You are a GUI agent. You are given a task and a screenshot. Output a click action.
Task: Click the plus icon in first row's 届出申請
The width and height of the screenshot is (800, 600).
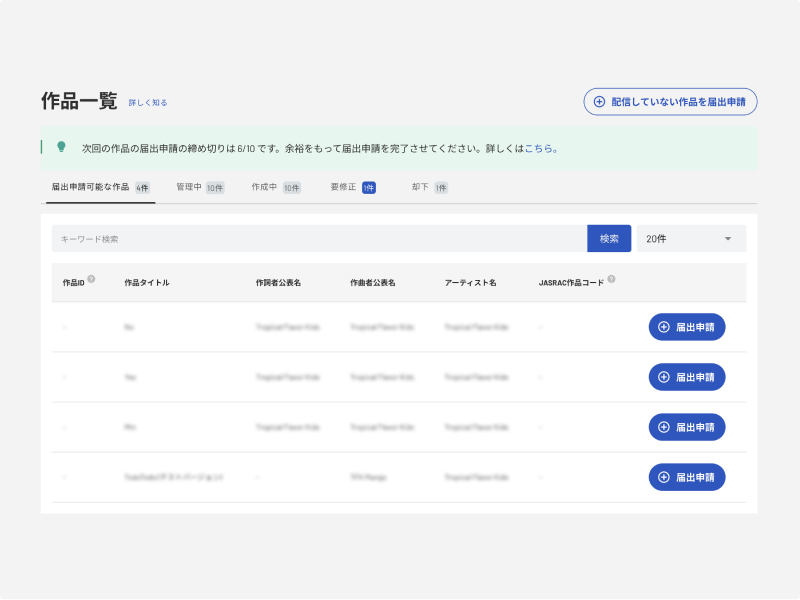(664, 327)
